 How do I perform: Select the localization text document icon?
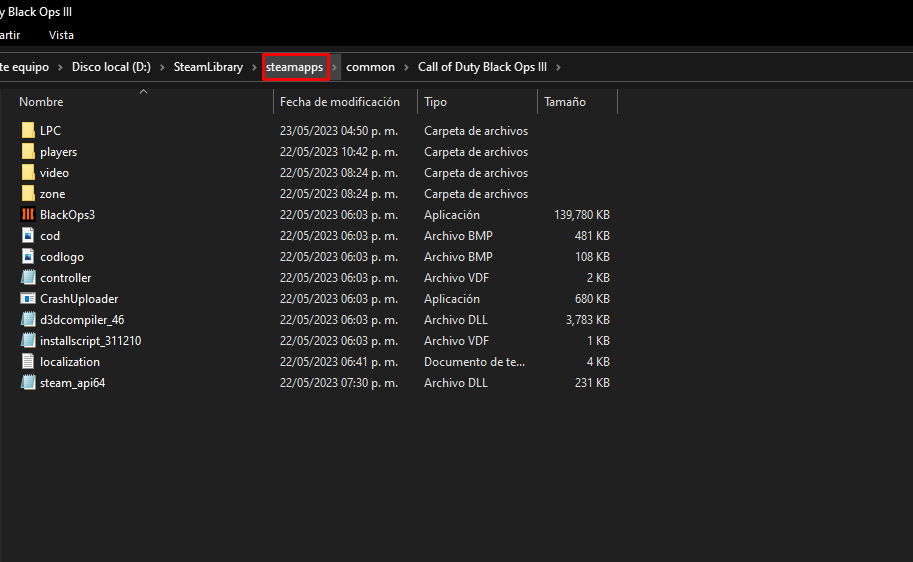pos(28,361)
